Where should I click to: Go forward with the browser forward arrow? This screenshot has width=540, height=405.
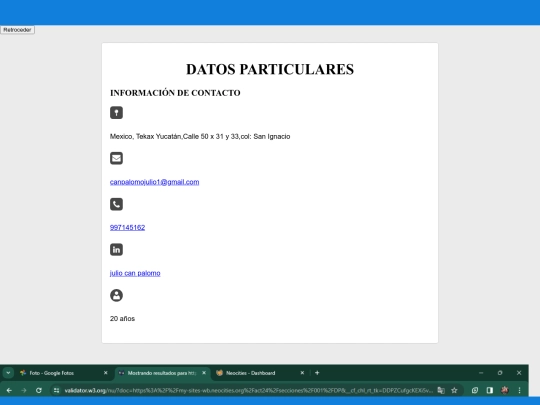(24, 390)
